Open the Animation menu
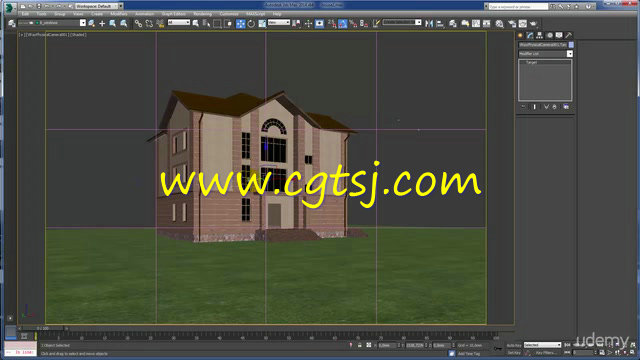Viewport: 640px width, 360px height. coord(144,14)
